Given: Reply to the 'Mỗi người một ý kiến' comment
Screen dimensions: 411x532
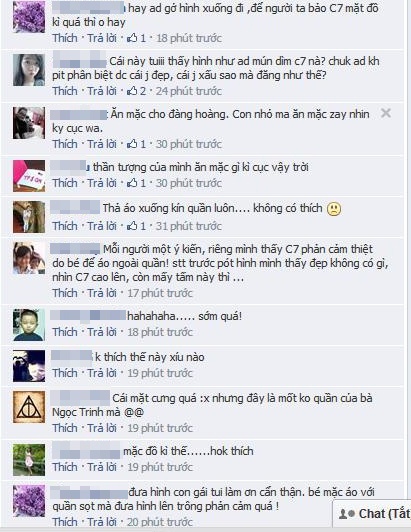Looking at the screenshot, I should click(x=102, y=293).
